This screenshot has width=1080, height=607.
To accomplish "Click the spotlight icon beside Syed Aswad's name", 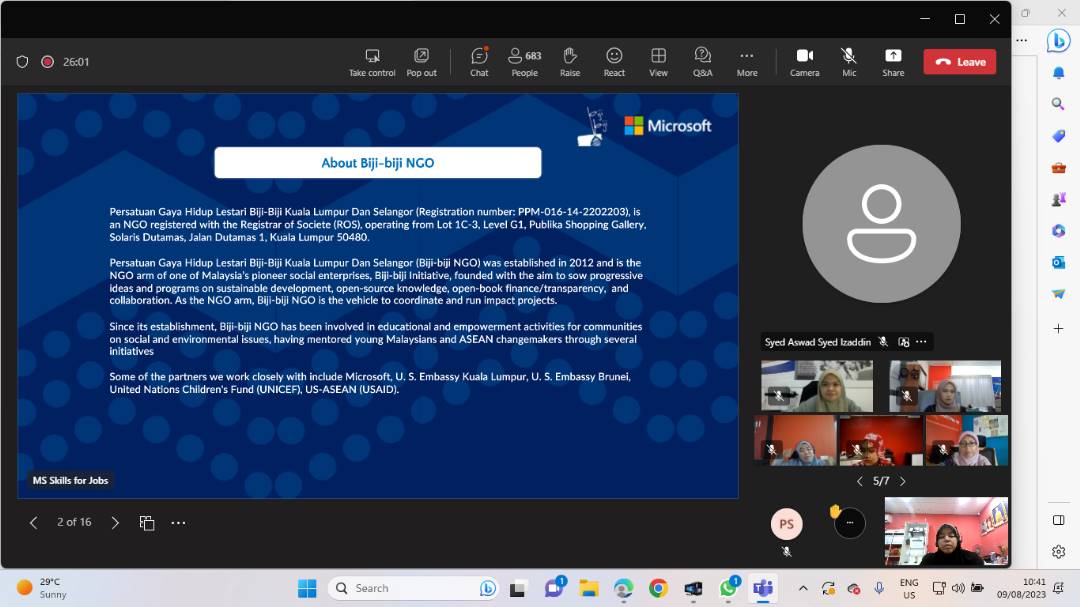I will coord(904,342).
